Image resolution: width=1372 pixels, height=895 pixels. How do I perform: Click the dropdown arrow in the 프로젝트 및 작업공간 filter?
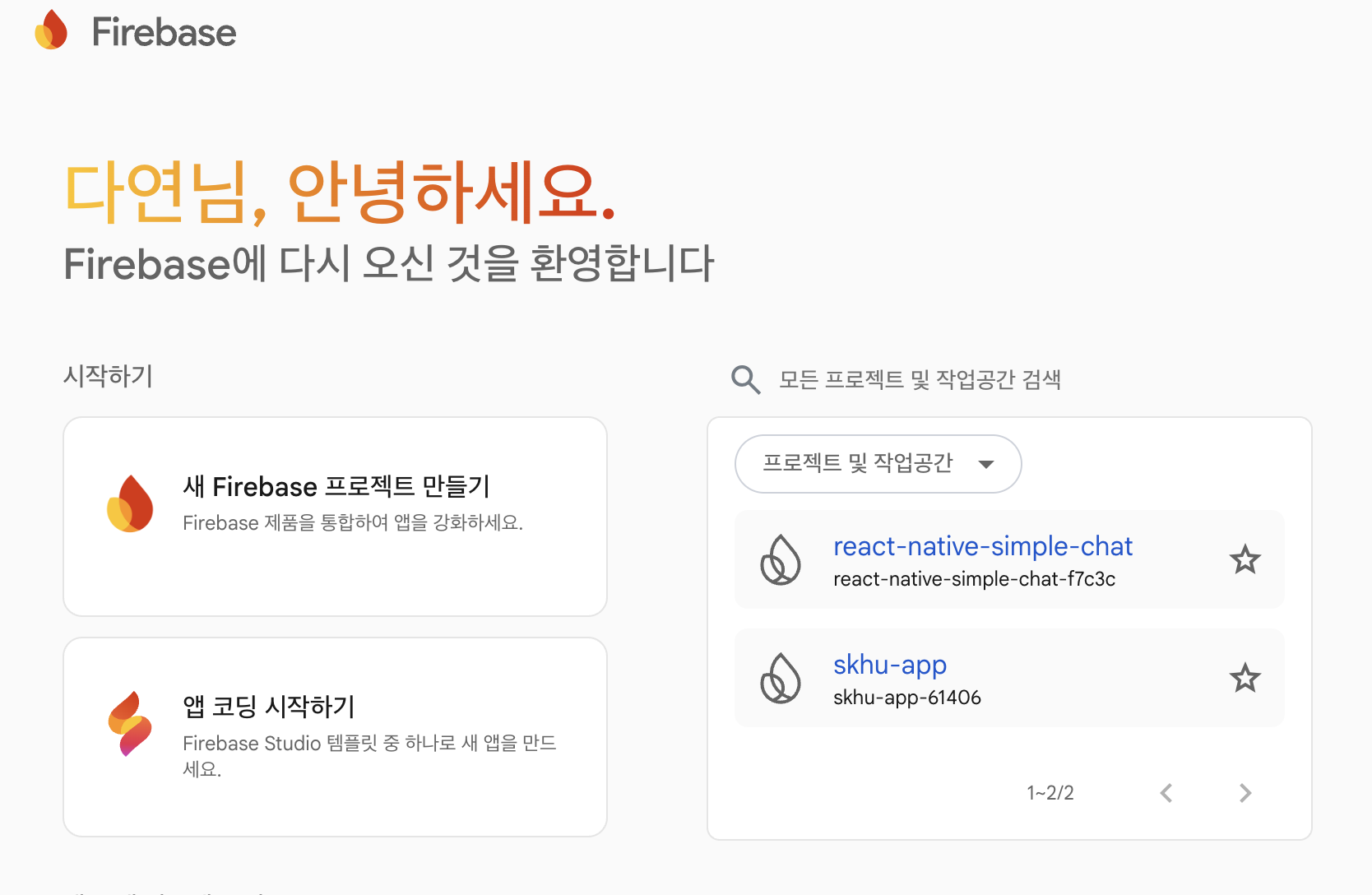(x=985, y=465)
